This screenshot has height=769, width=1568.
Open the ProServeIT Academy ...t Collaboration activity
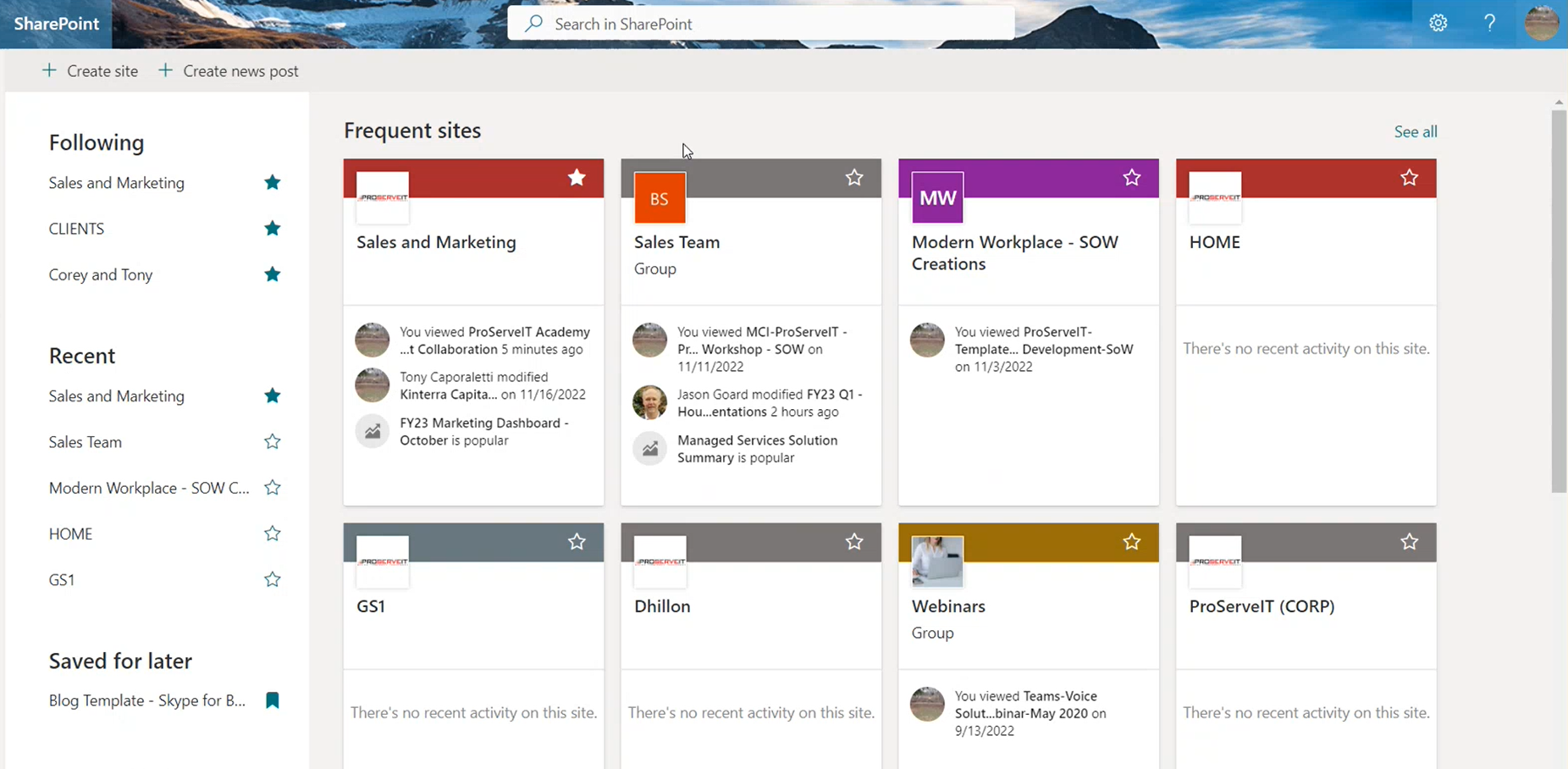[494, 340]
